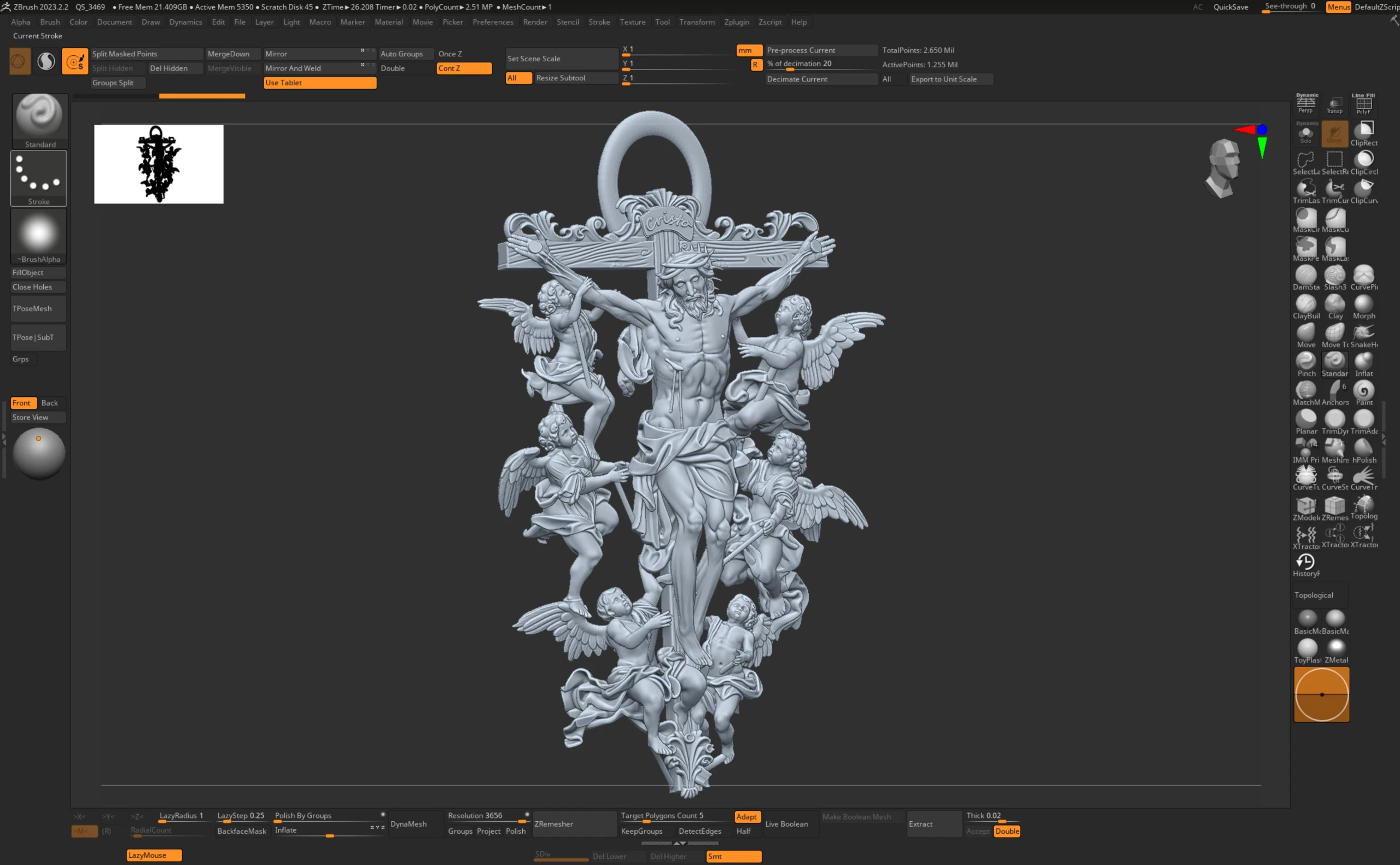
Task: Select the SnakeHook brush
Action: 1363,335
